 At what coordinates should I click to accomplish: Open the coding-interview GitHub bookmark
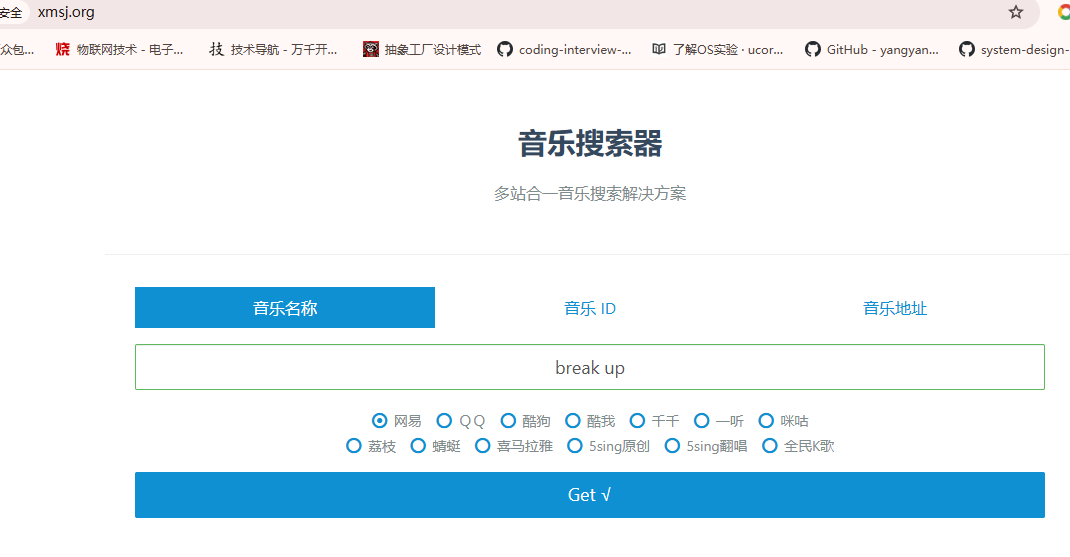(564, 49)
